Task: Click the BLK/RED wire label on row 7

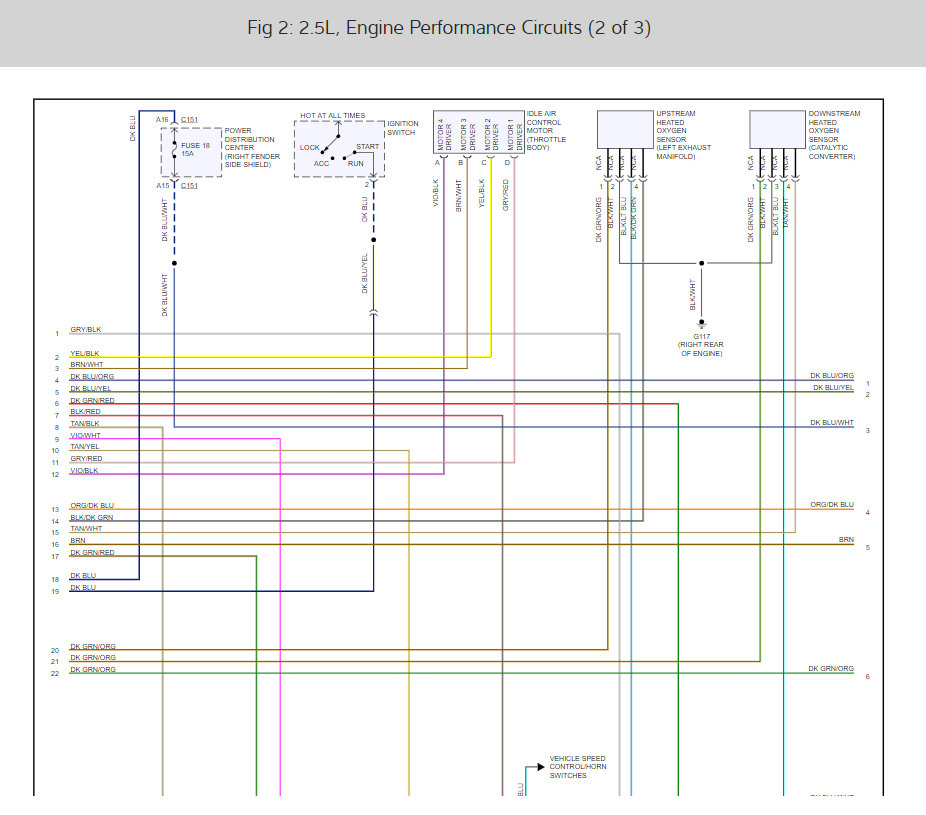Action: (85, 412)
